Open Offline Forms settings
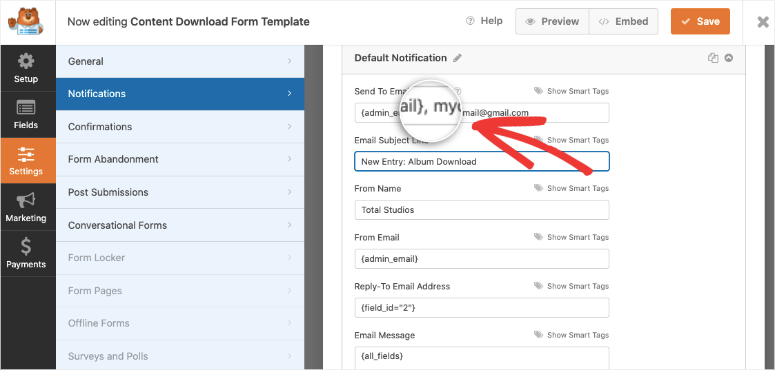 180,324
